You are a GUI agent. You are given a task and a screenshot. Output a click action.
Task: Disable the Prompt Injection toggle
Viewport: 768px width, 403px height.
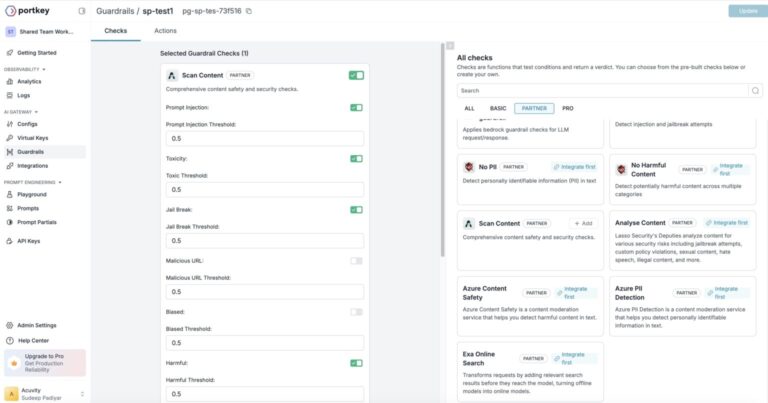(356, 107)
